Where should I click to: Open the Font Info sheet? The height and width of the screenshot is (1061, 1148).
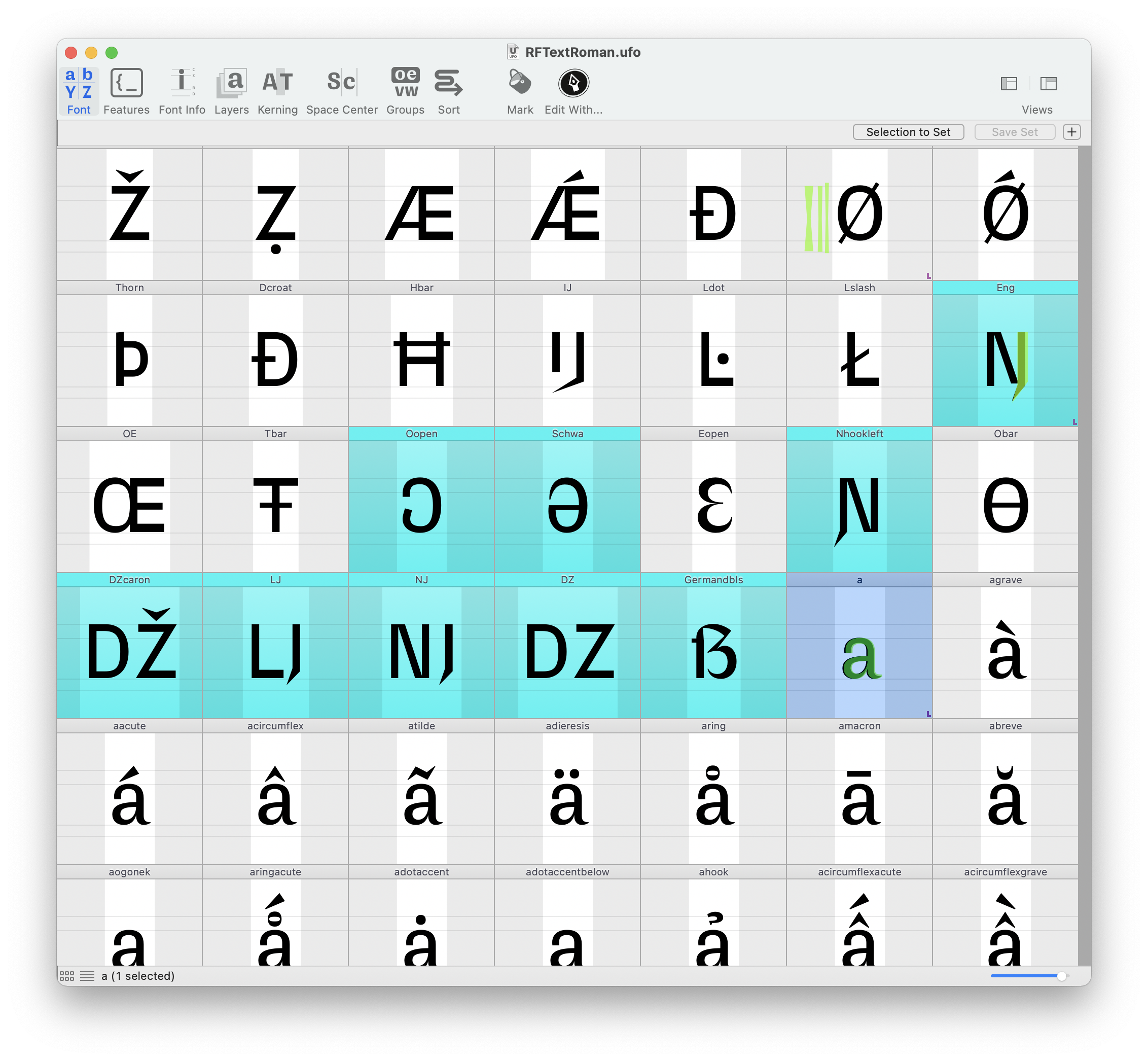[182, 84]
